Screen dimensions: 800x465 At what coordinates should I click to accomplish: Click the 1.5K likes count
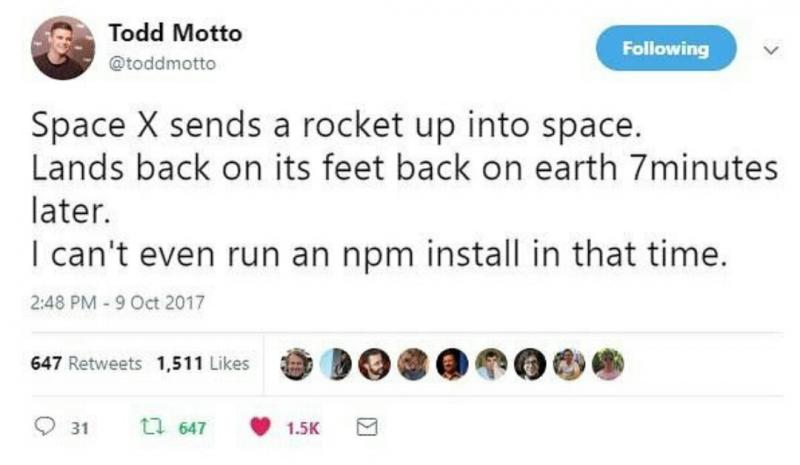[301, 428]
